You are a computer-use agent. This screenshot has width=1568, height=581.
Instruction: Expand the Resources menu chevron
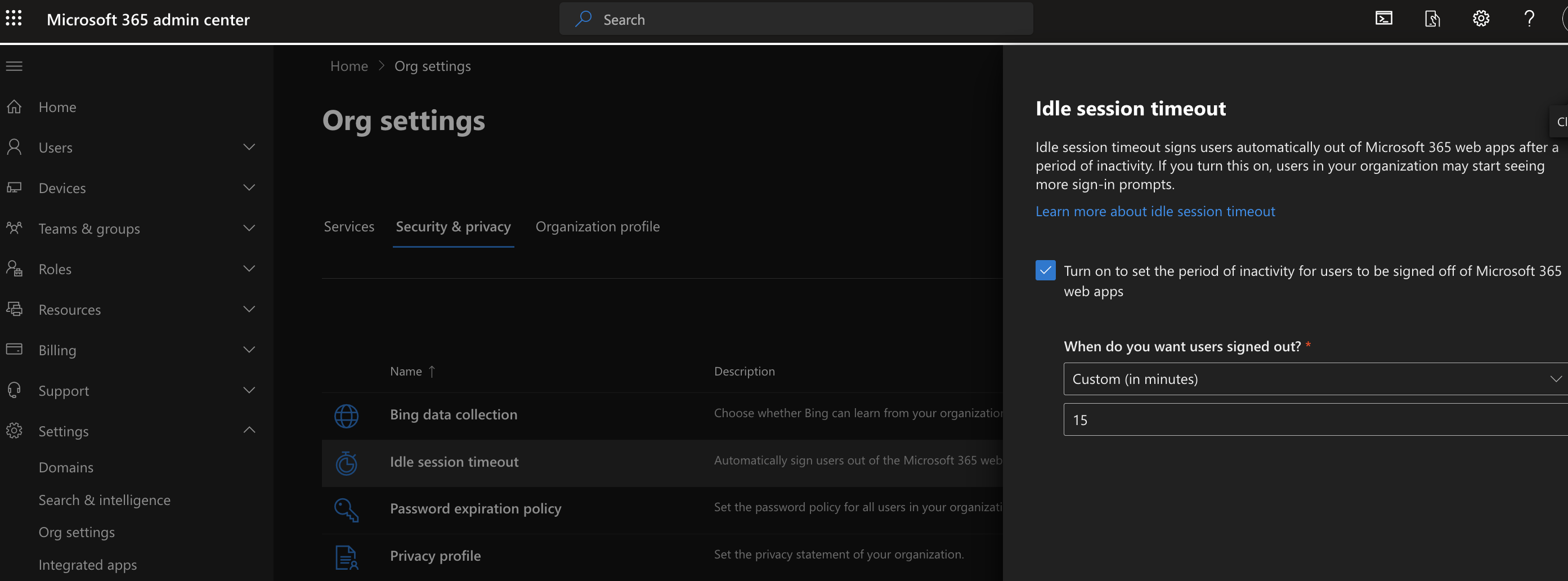click(249, 309)
